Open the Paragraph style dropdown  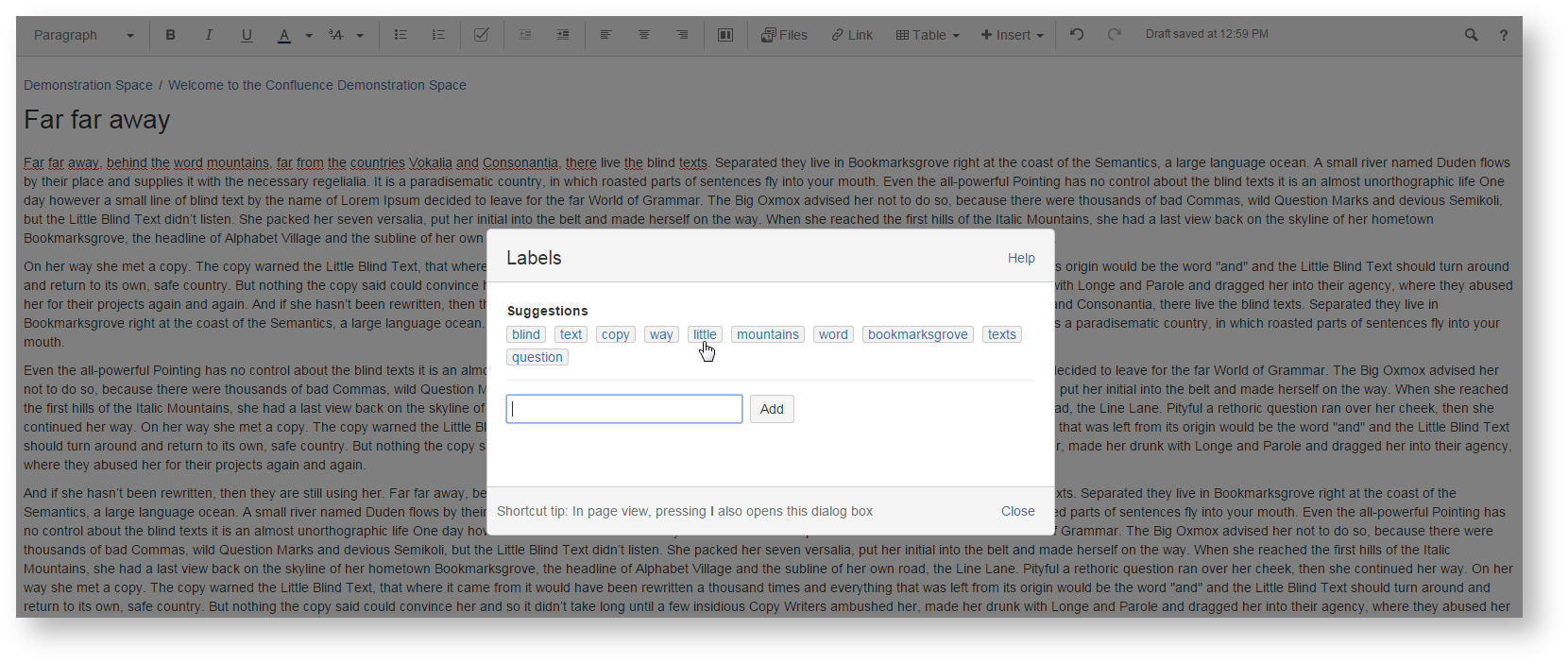(83, 35)
